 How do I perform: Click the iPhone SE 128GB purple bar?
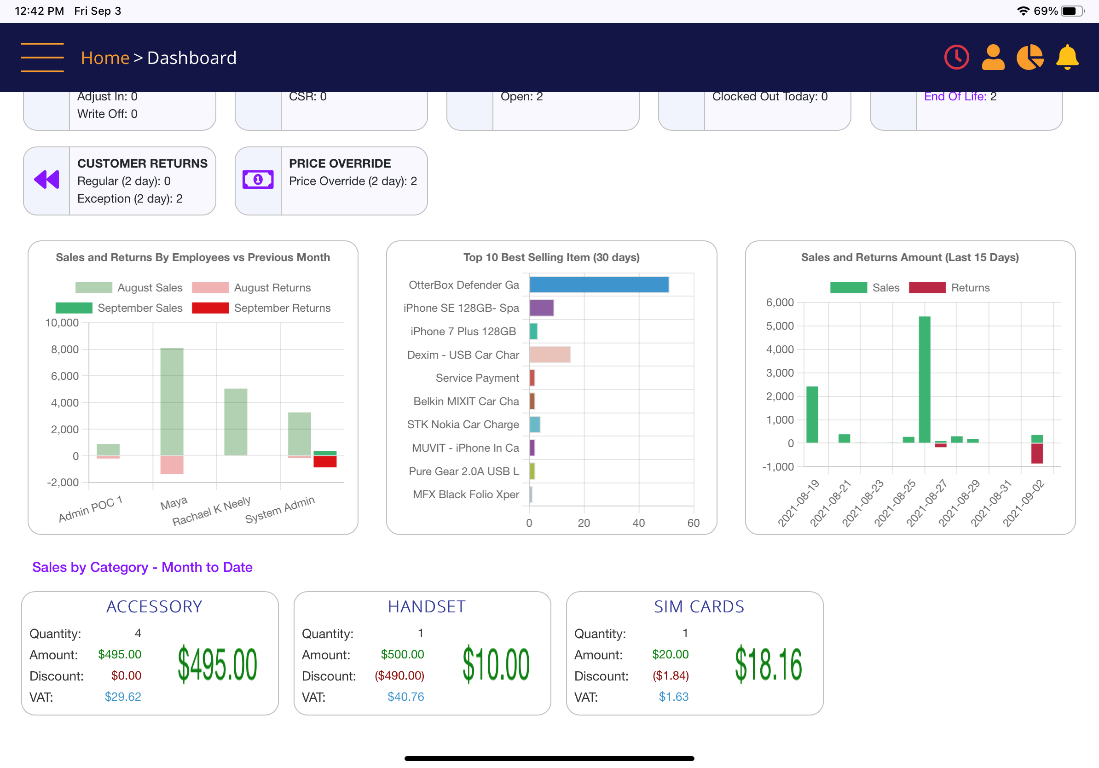point(542,308)
